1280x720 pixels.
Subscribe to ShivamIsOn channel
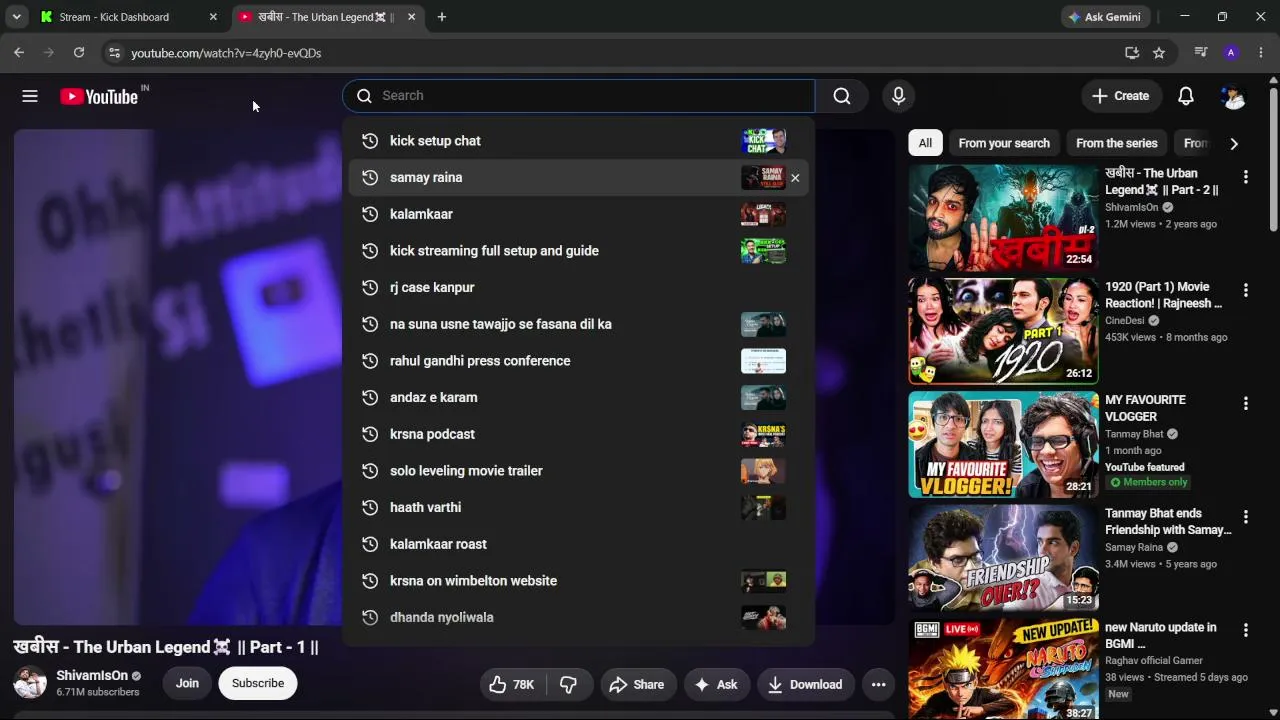pyautogui.click(x=258, y=684)
